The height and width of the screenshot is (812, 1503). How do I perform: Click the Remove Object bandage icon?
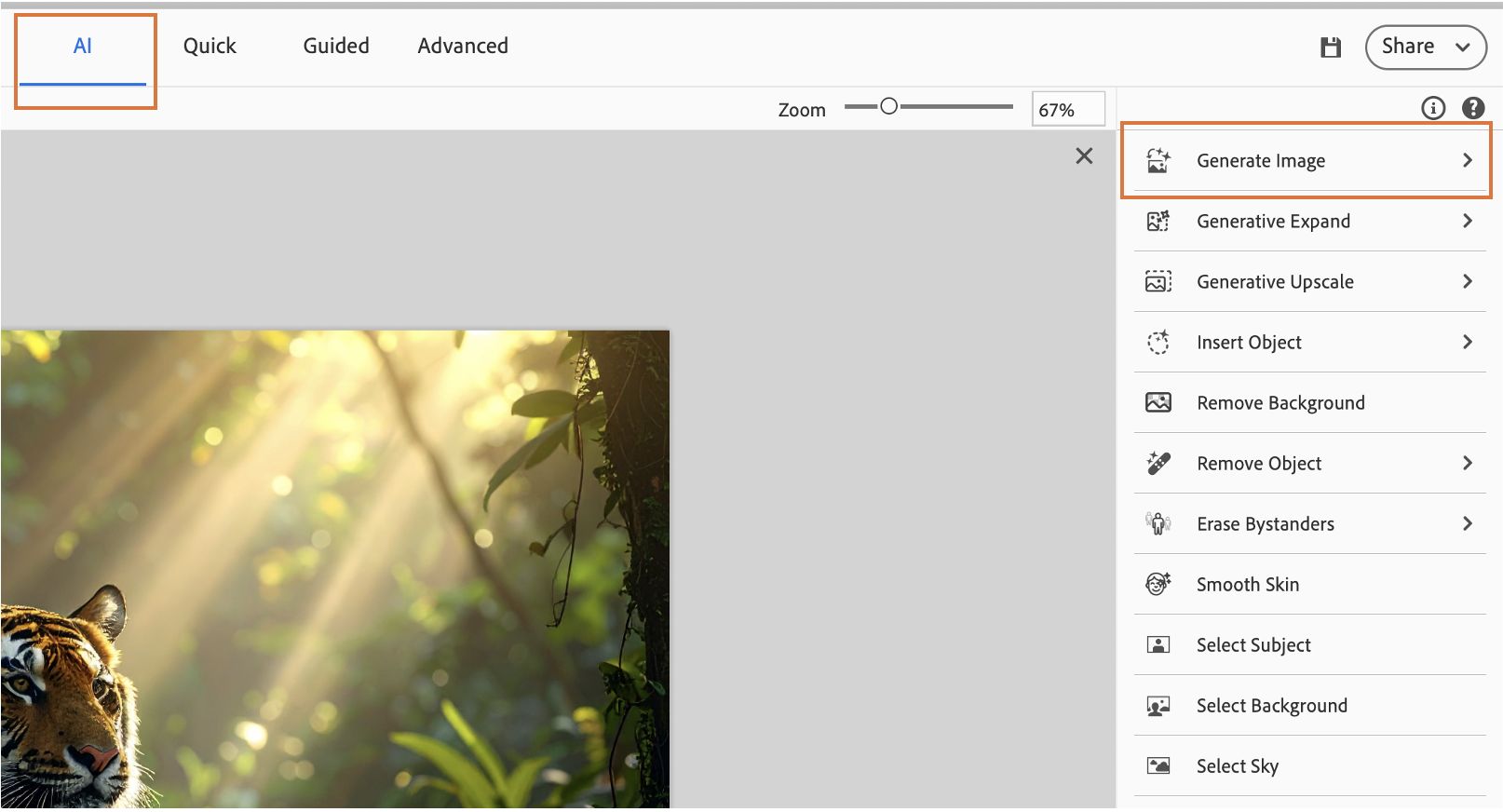[1158, 463]
